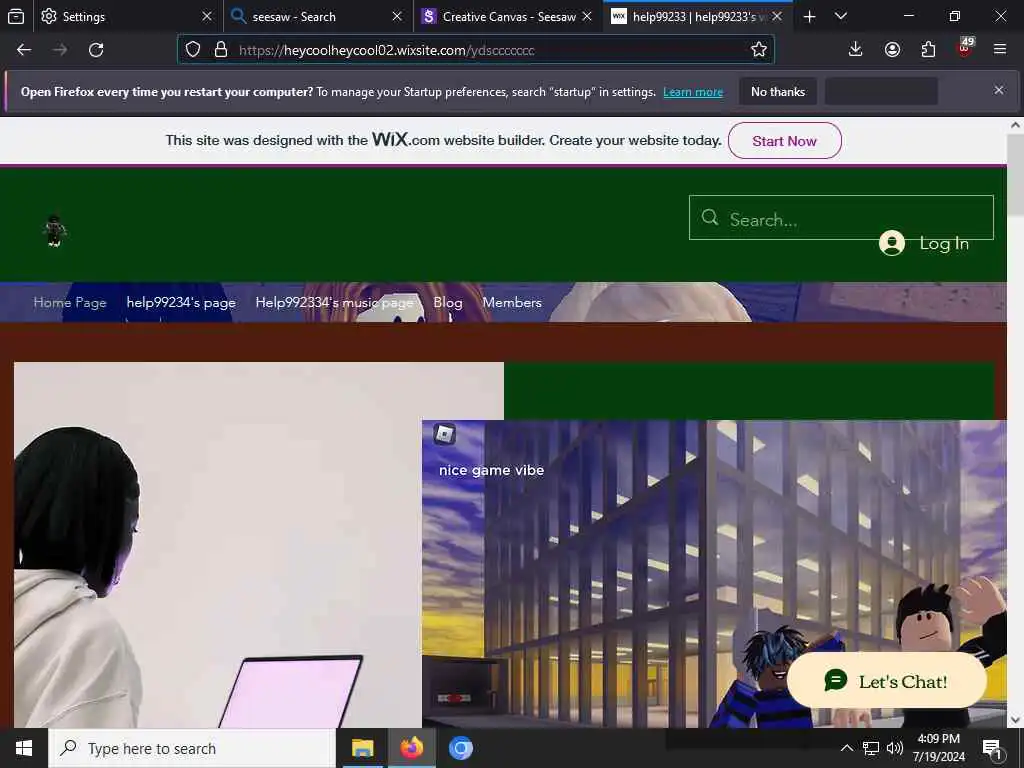Open help99234's page menu item
This screenshot has width=1024, height=768.
click(181, 302)
